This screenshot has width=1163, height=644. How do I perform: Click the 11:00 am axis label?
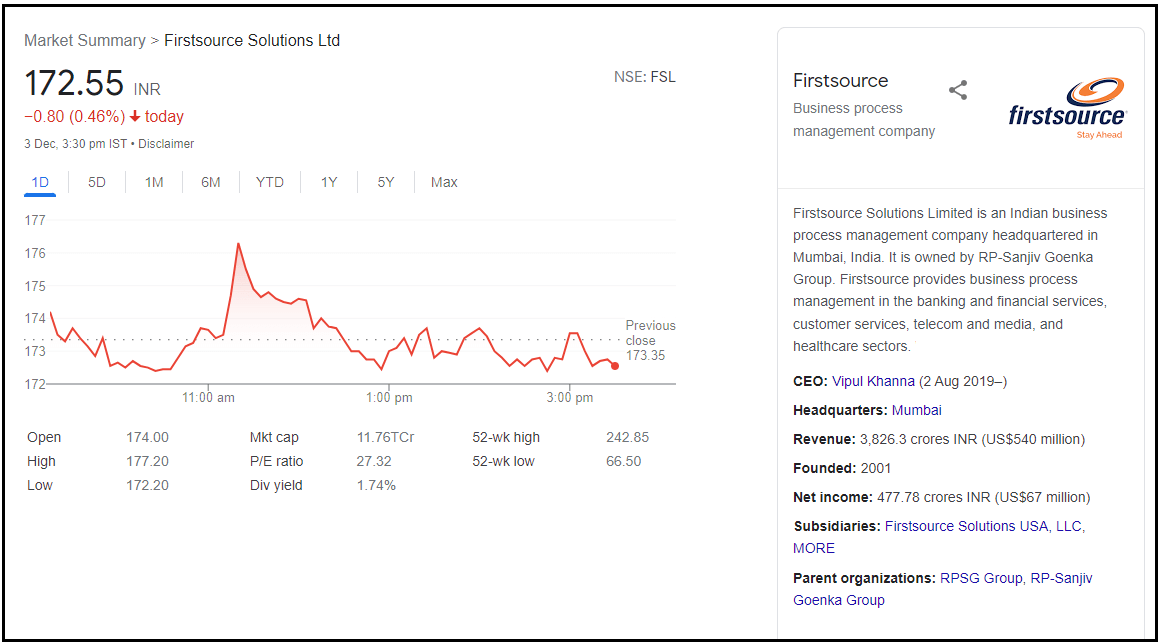208,398
